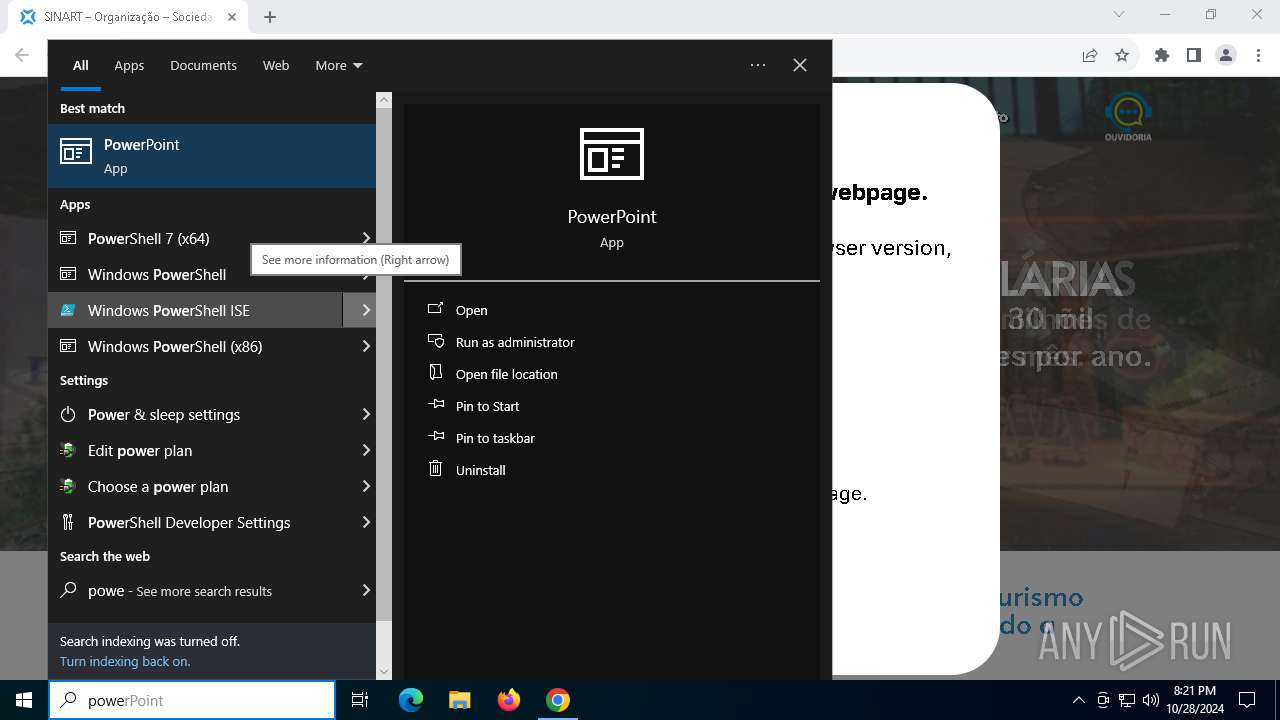The width and height of the screenshot is (1280, 720).
Task: Launch Microsoft Edge from the taskbar
Action: (411, 700)
